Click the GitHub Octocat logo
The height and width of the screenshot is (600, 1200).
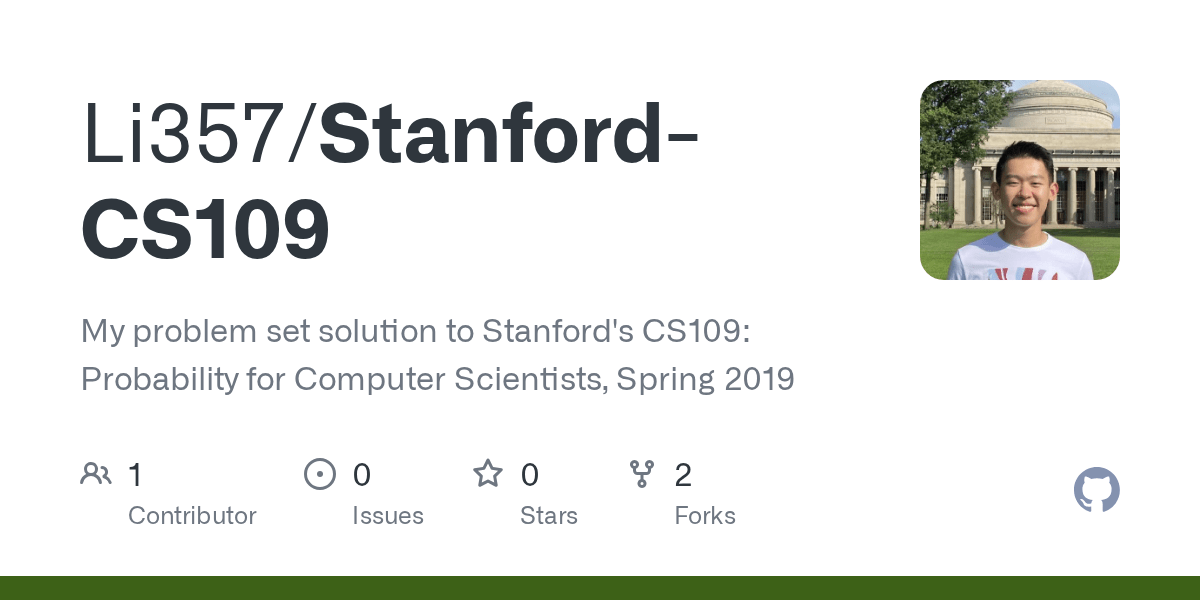tap(1096, 490)
